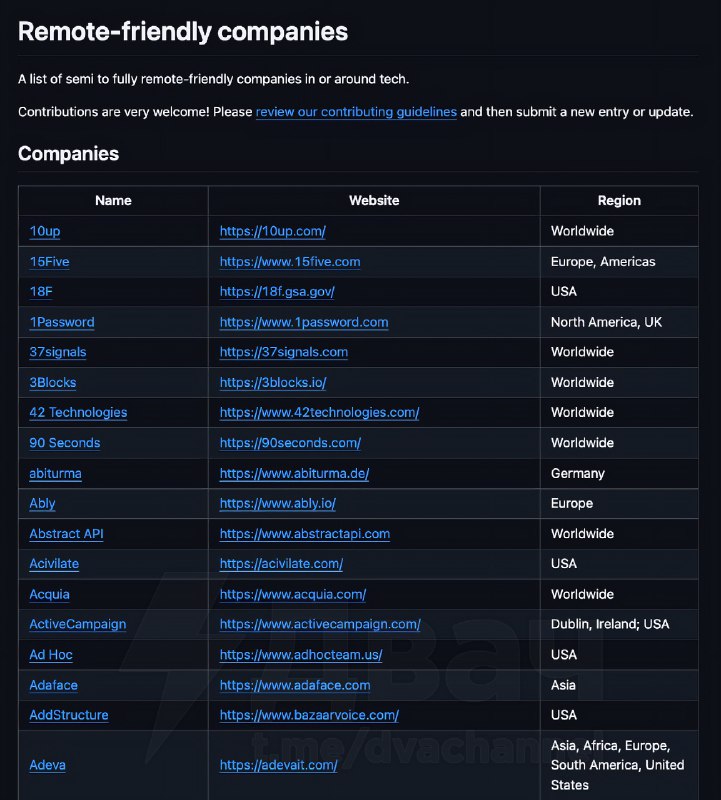Open the AddStructure company name link
721x800 pixels.
pos(69,715)
